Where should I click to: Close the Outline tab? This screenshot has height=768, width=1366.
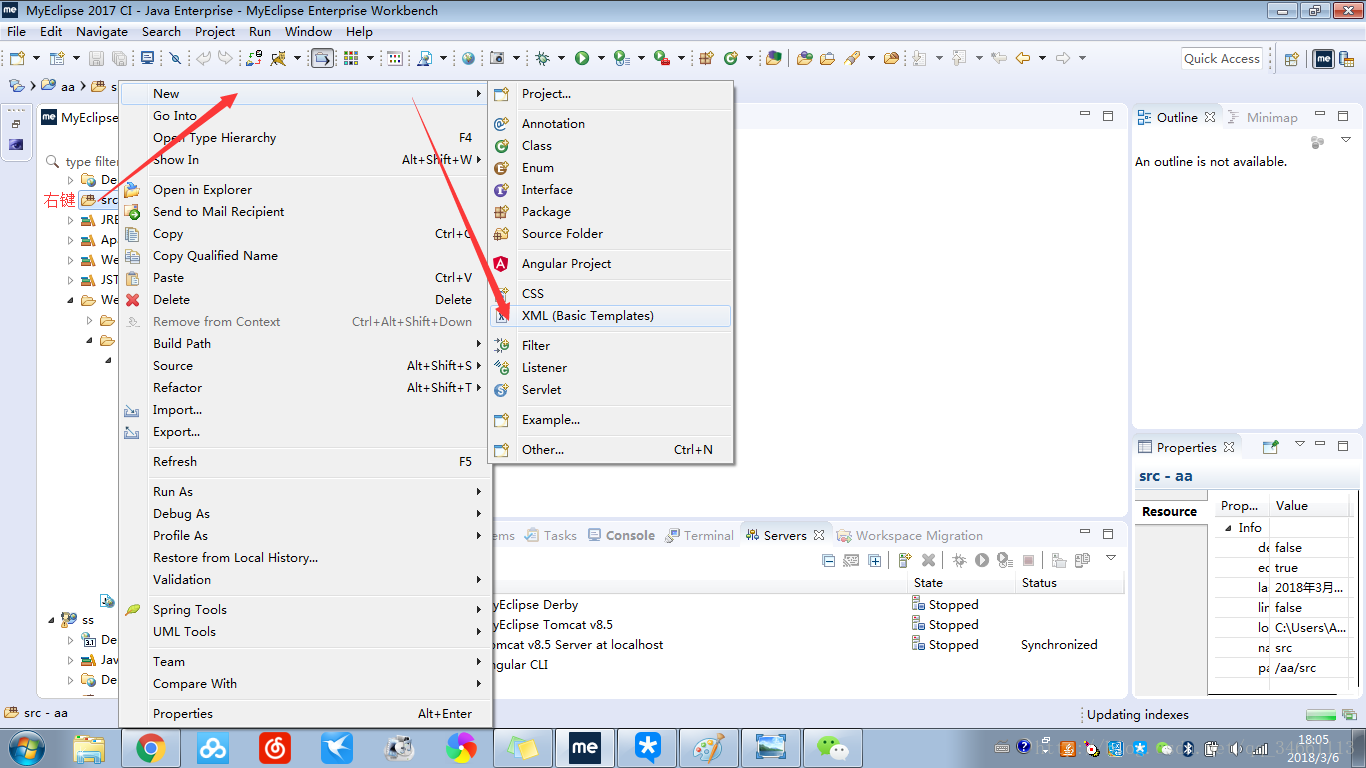pos(1210,117)
